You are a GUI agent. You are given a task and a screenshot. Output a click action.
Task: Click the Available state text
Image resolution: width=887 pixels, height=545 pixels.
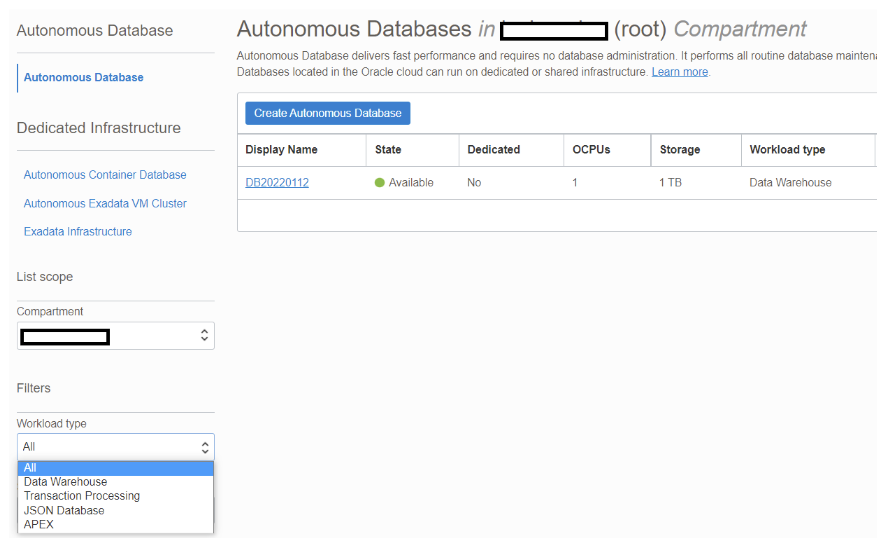411,183
